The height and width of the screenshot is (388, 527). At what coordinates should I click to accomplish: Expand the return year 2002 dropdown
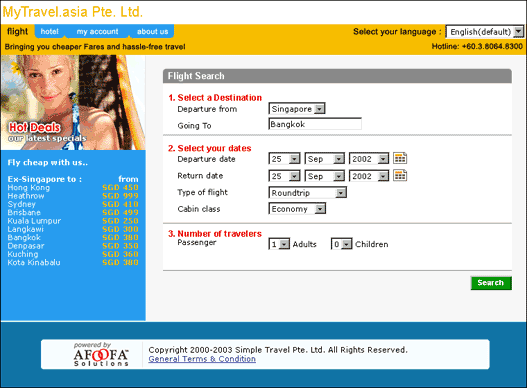tap(369, 176)
